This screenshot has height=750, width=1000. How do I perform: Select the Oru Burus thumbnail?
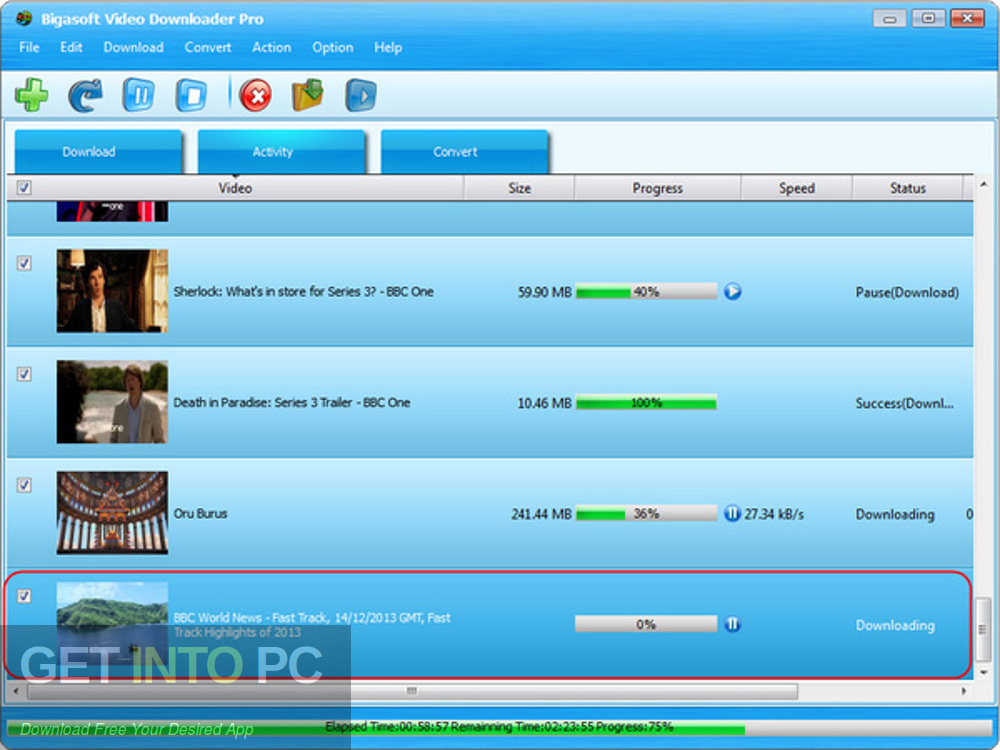tap(112, 513)
